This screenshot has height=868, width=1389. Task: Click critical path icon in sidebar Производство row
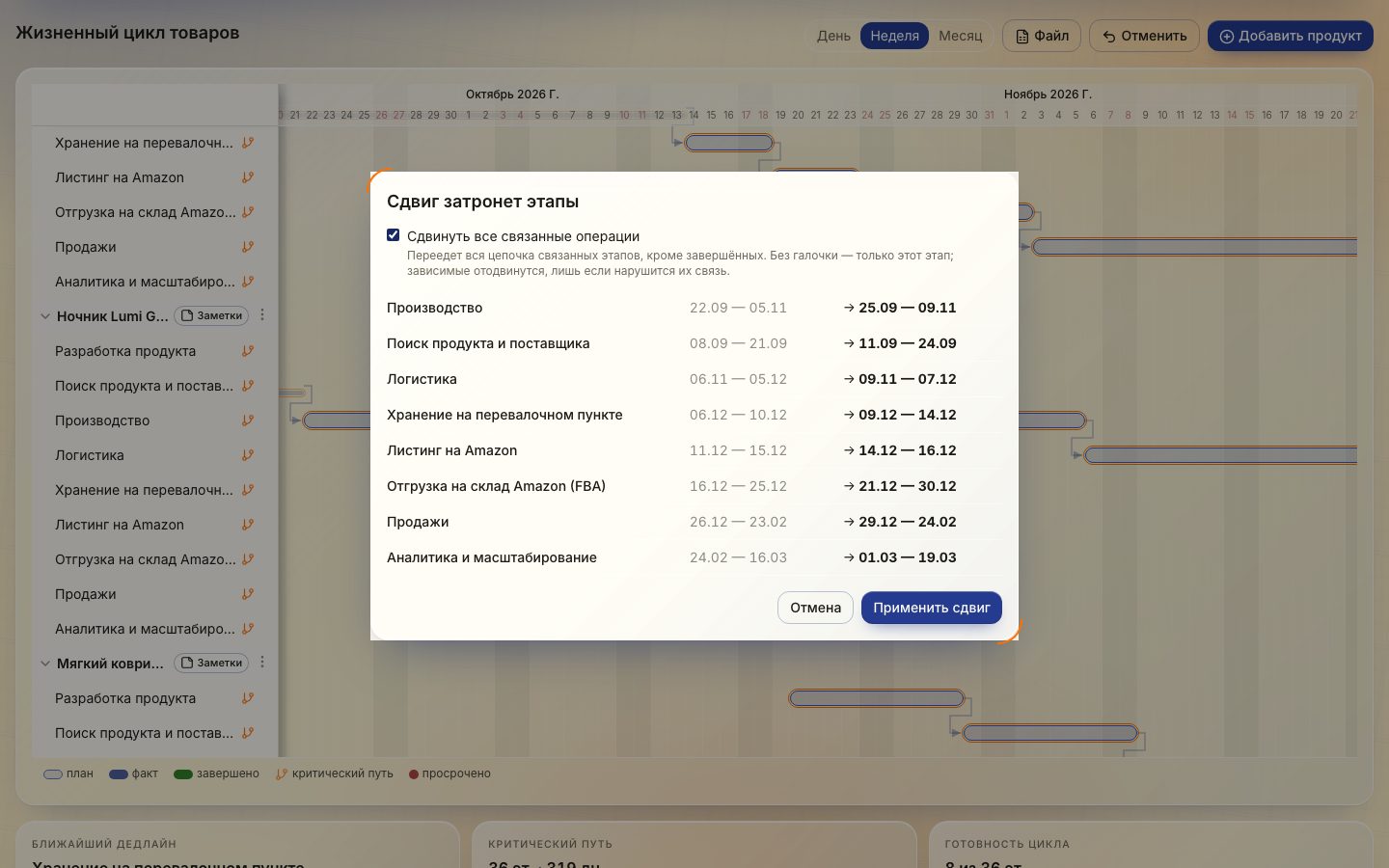point(248,420)
